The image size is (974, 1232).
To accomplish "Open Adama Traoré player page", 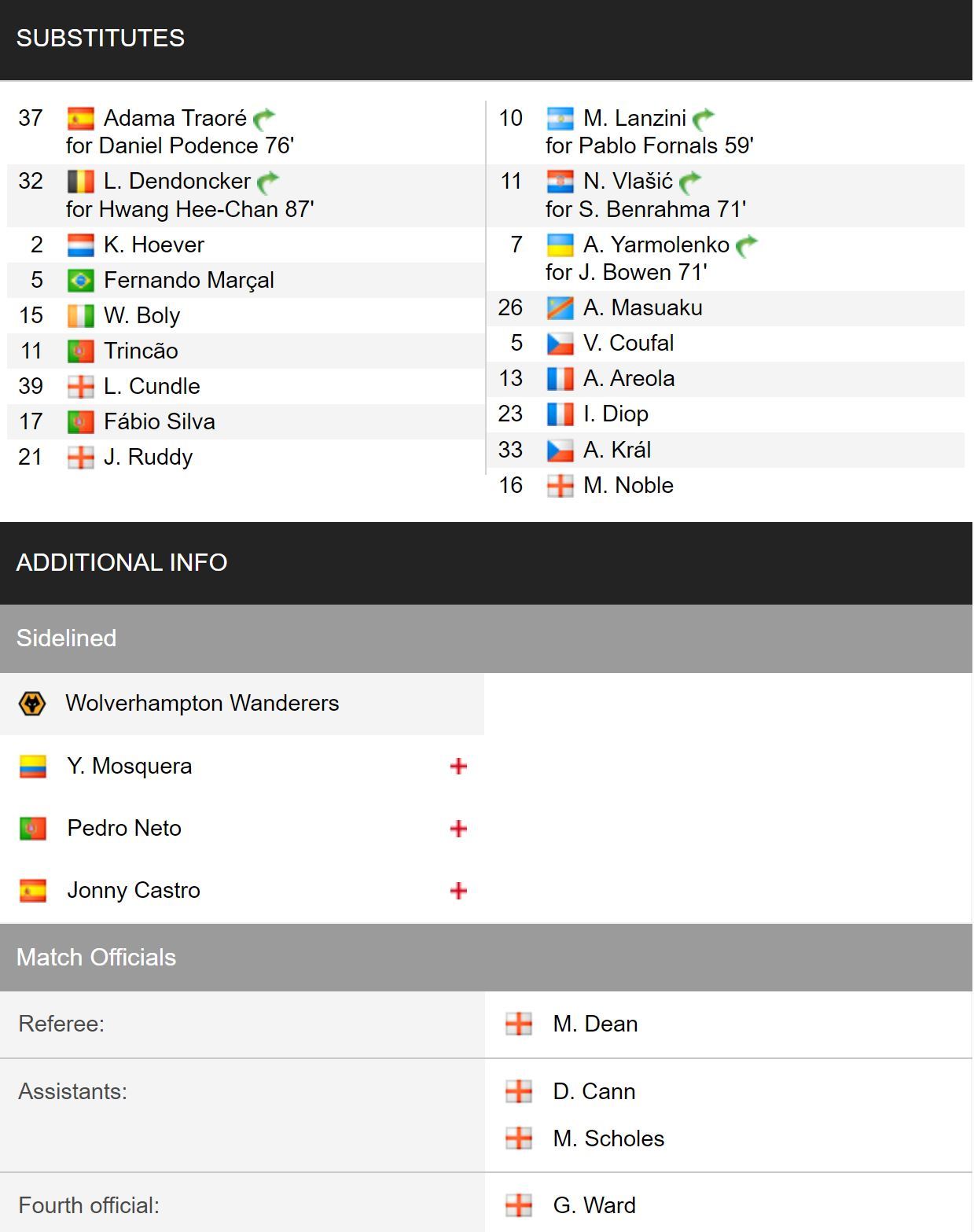I will click(x=175, y=118).
